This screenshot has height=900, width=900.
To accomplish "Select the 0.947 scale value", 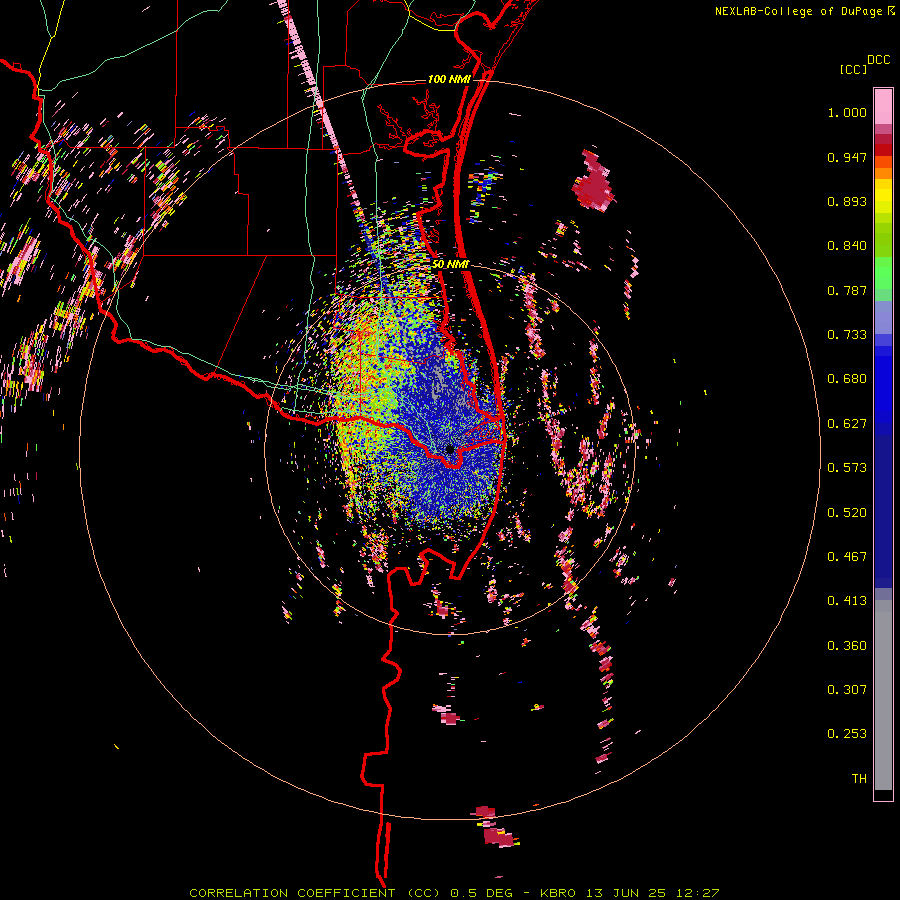I will (847, 157).
